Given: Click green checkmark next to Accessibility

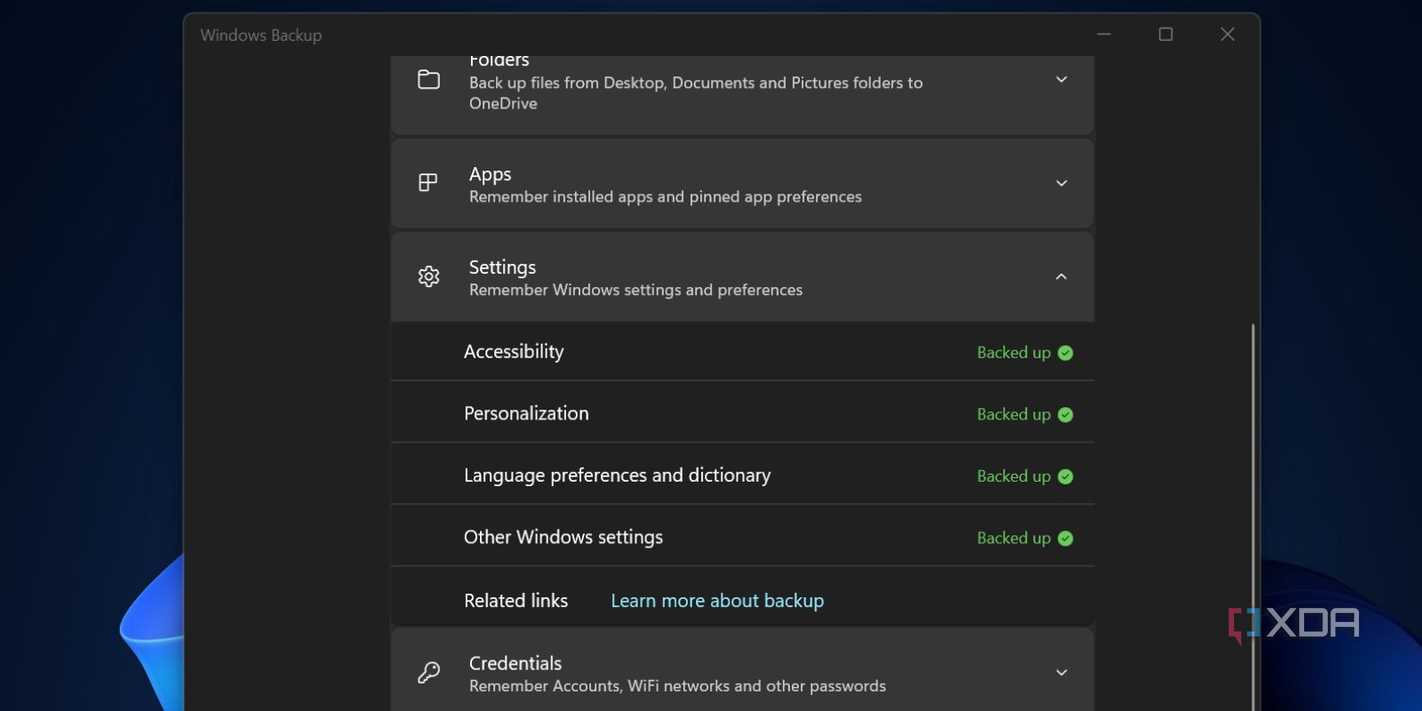Looking at the screenshot, I should 1065,353.
